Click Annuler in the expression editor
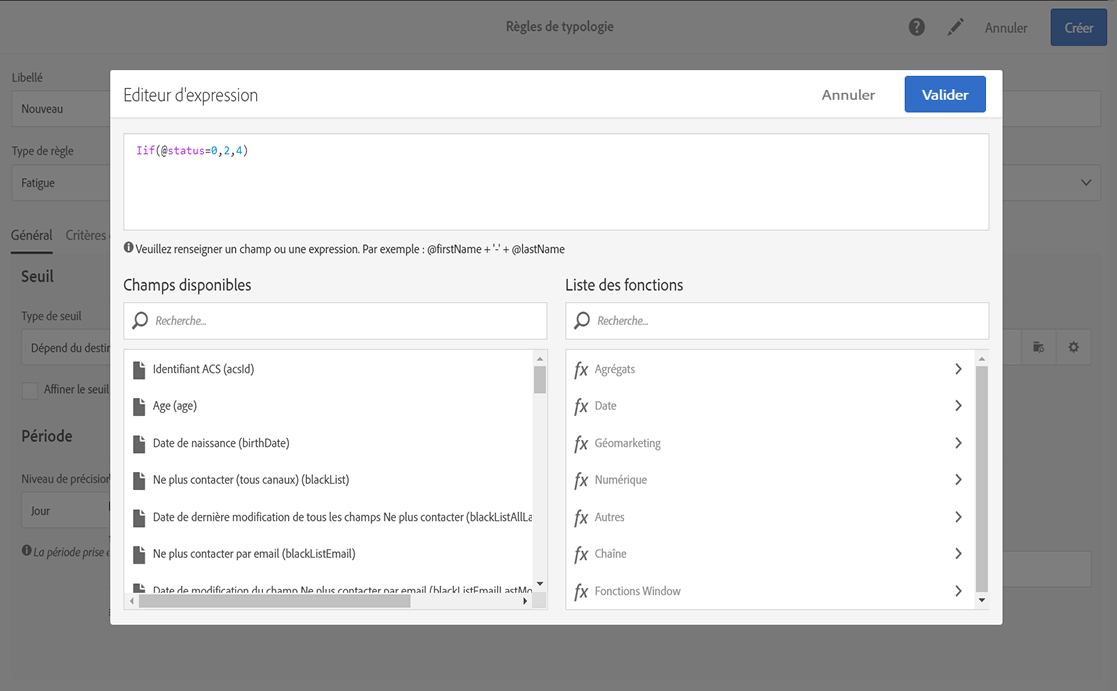 (848, 95)
